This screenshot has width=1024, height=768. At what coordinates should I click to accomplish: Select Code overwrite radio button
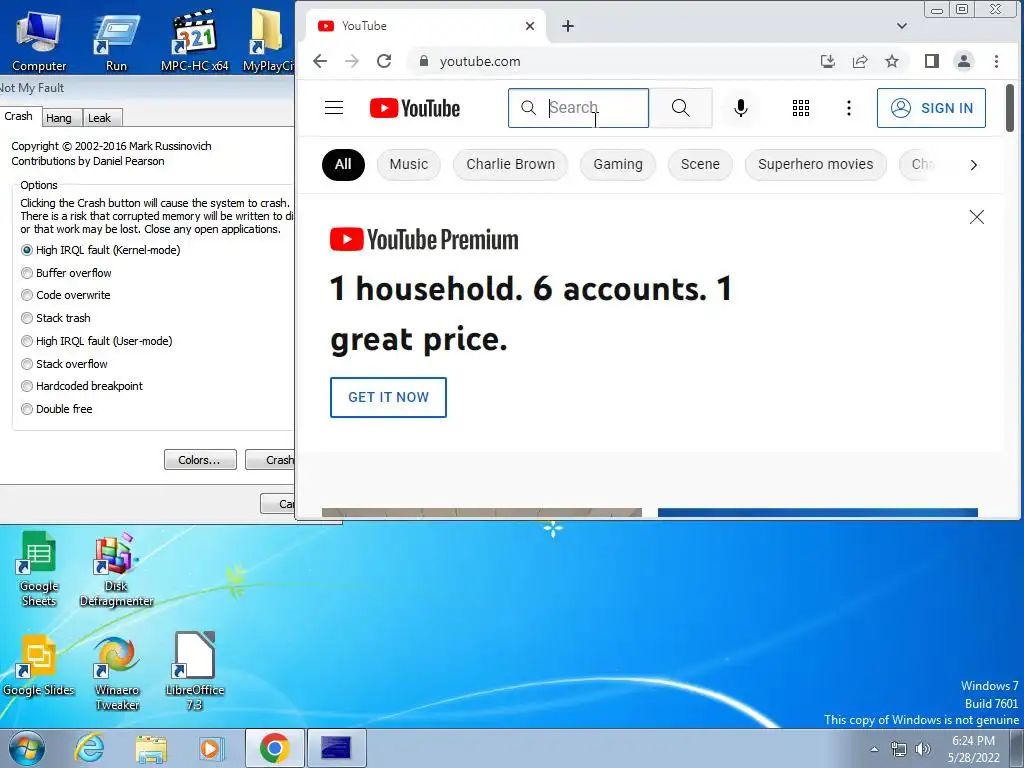point(66,295)
